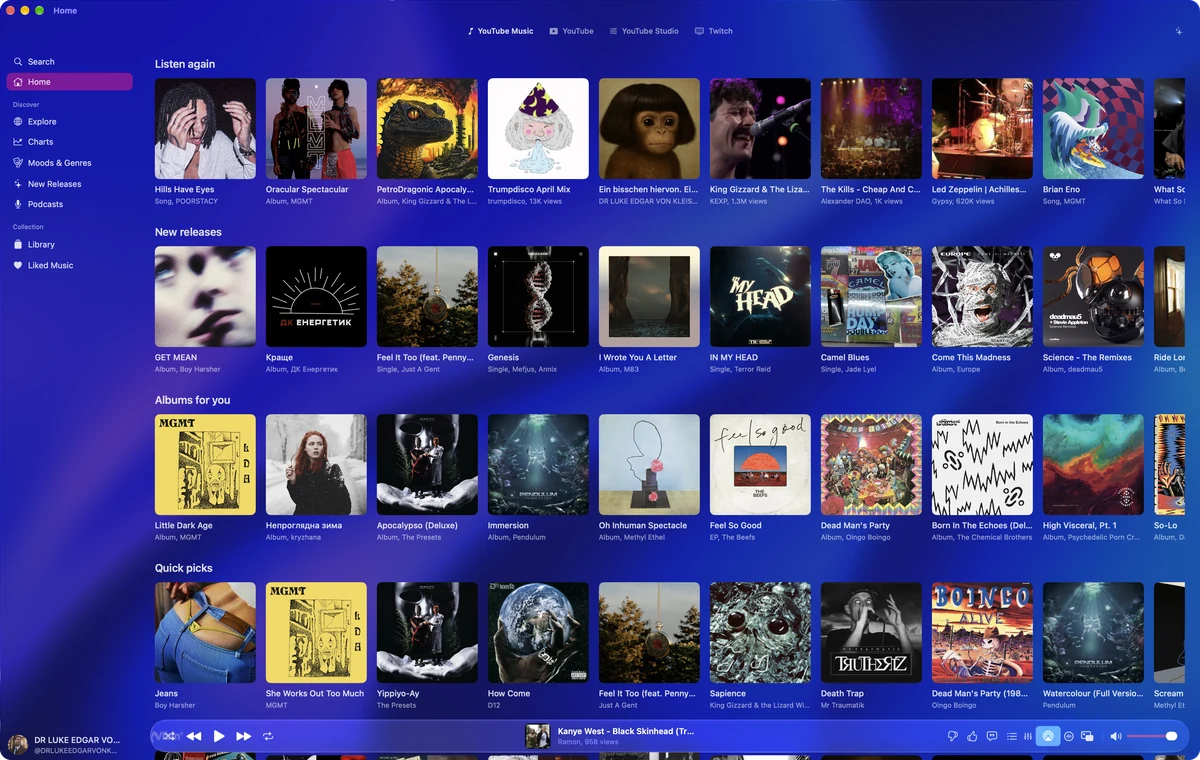Adjust the volume slider
Viewport: 1200px width, 760px height.
click(x=1152, y=736)
